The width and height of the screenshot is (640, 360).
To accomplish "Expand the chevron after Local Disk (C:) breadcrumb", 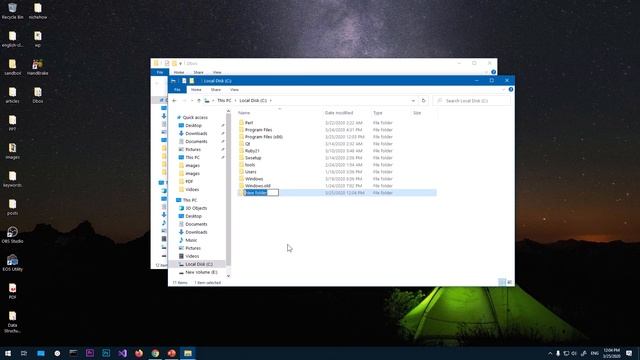I will [x=271, y=100].
